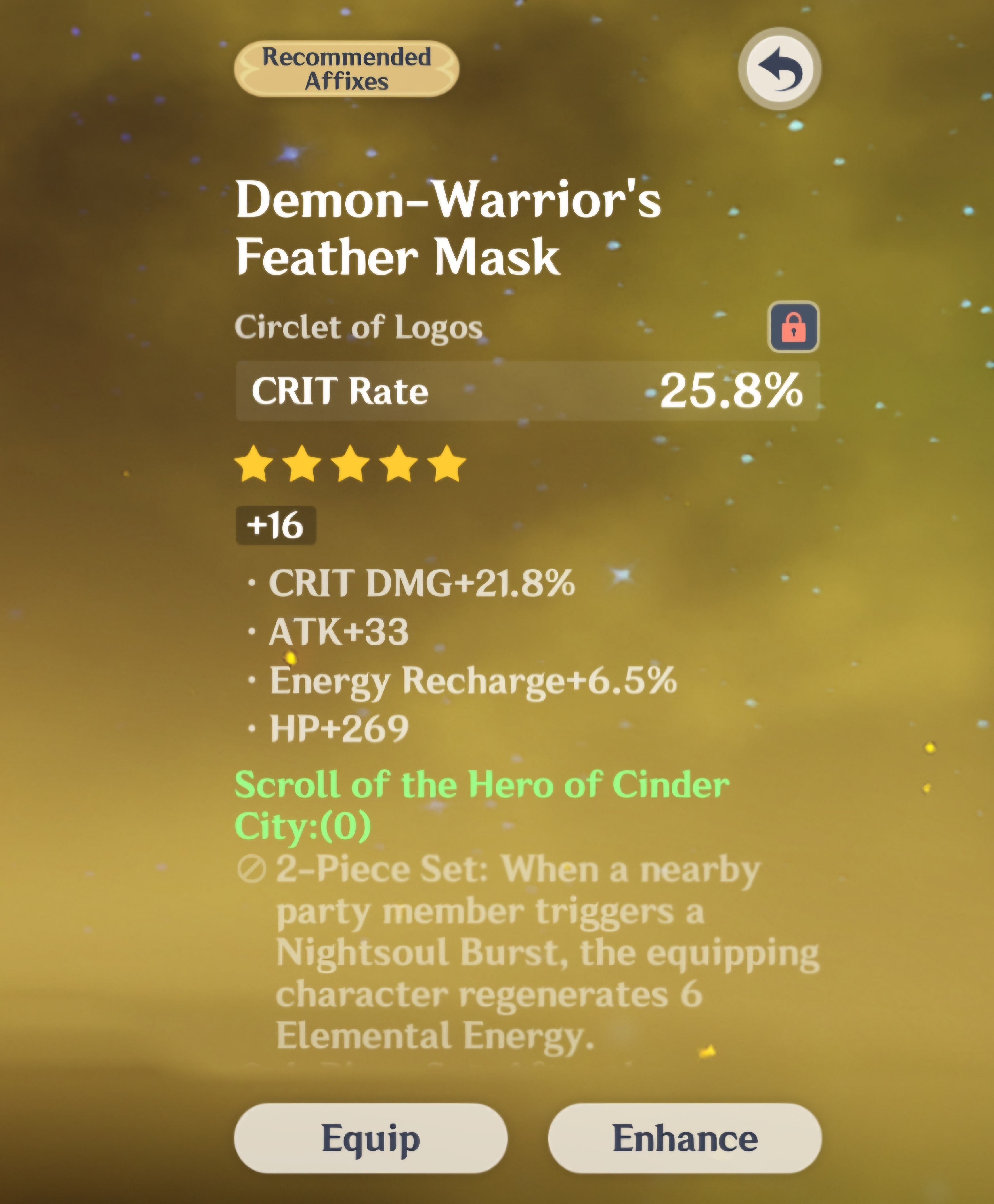Tap the Demon-Warrior's Feather Mask title
This screenshot has width=994, height=1204.
click(448, 227)
